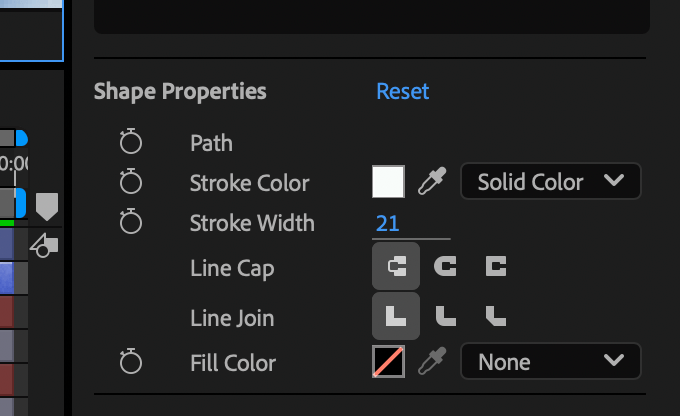The width and height of the screenshot is (680, 416).
Task: Toggle animation stopwatch for Stroke Width
Action: click(131, 221)
